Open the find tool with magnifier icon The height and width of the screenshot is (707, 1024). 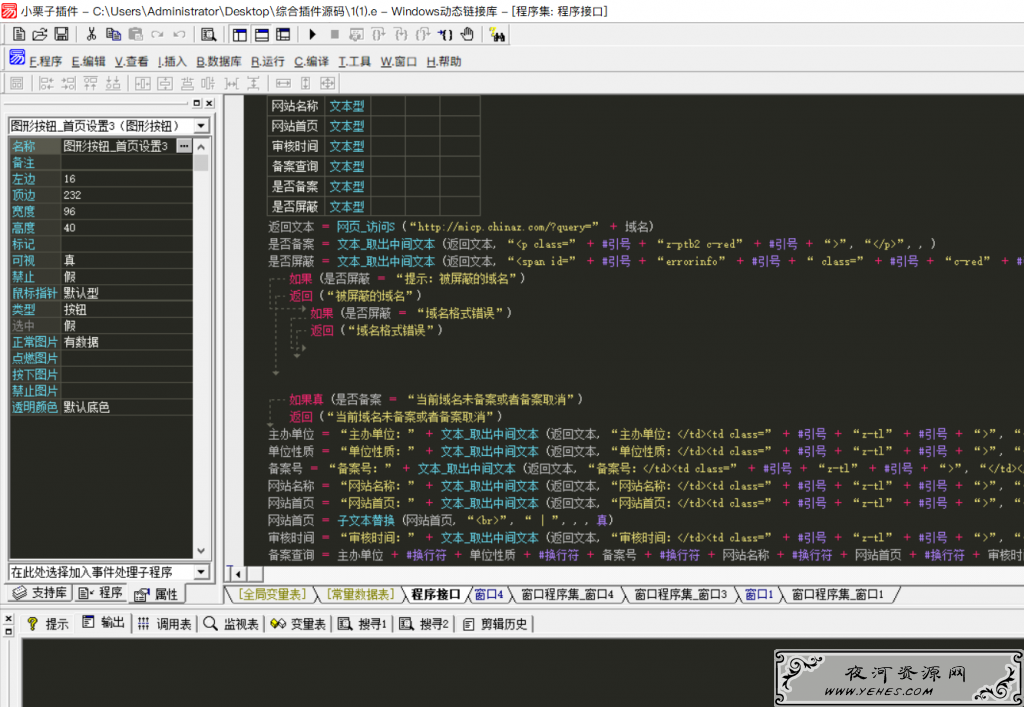(x=208, y=34)
